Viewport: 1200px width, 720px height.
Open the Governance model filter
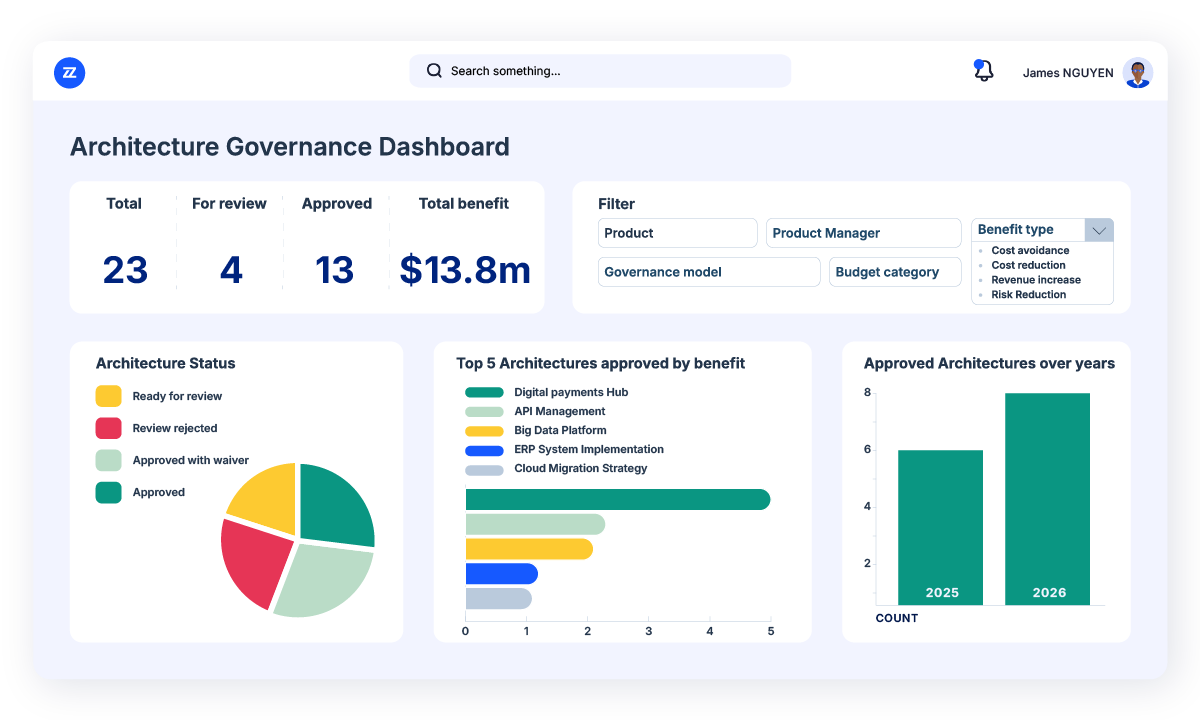pos(709,272)
